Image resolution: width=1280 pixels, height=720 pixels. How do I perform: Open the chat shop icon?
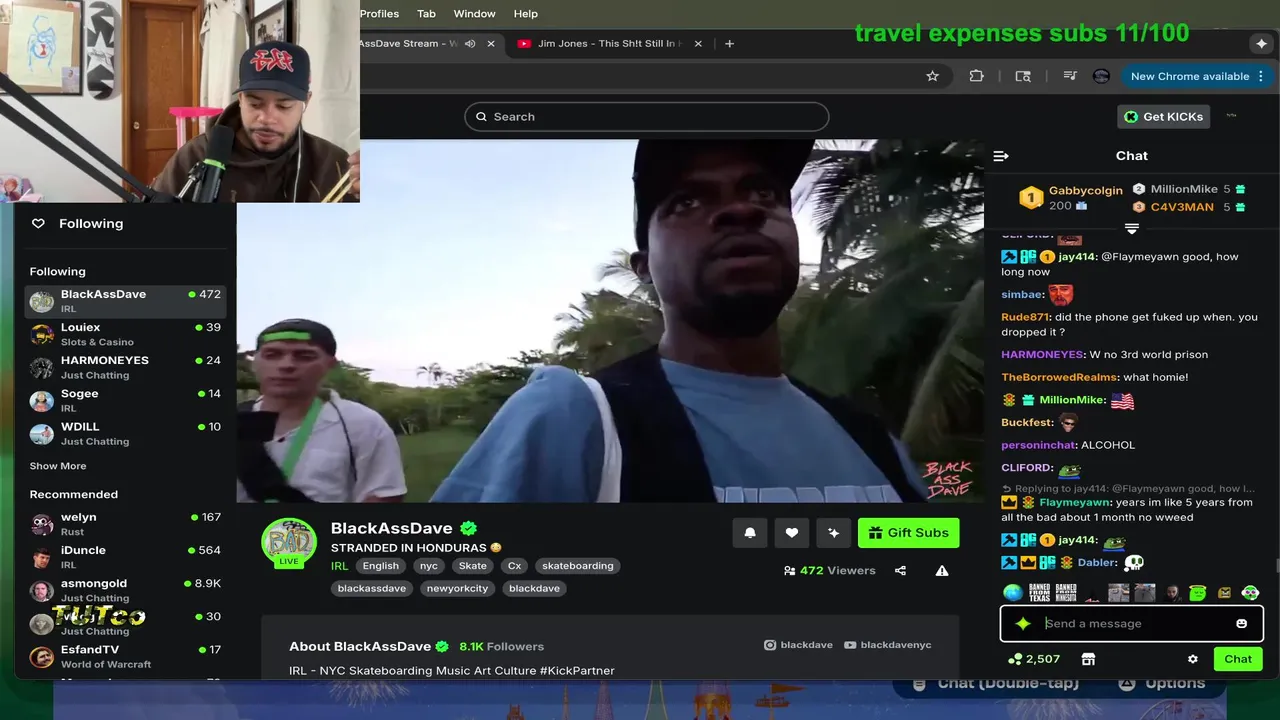(x=1088, y=659)
